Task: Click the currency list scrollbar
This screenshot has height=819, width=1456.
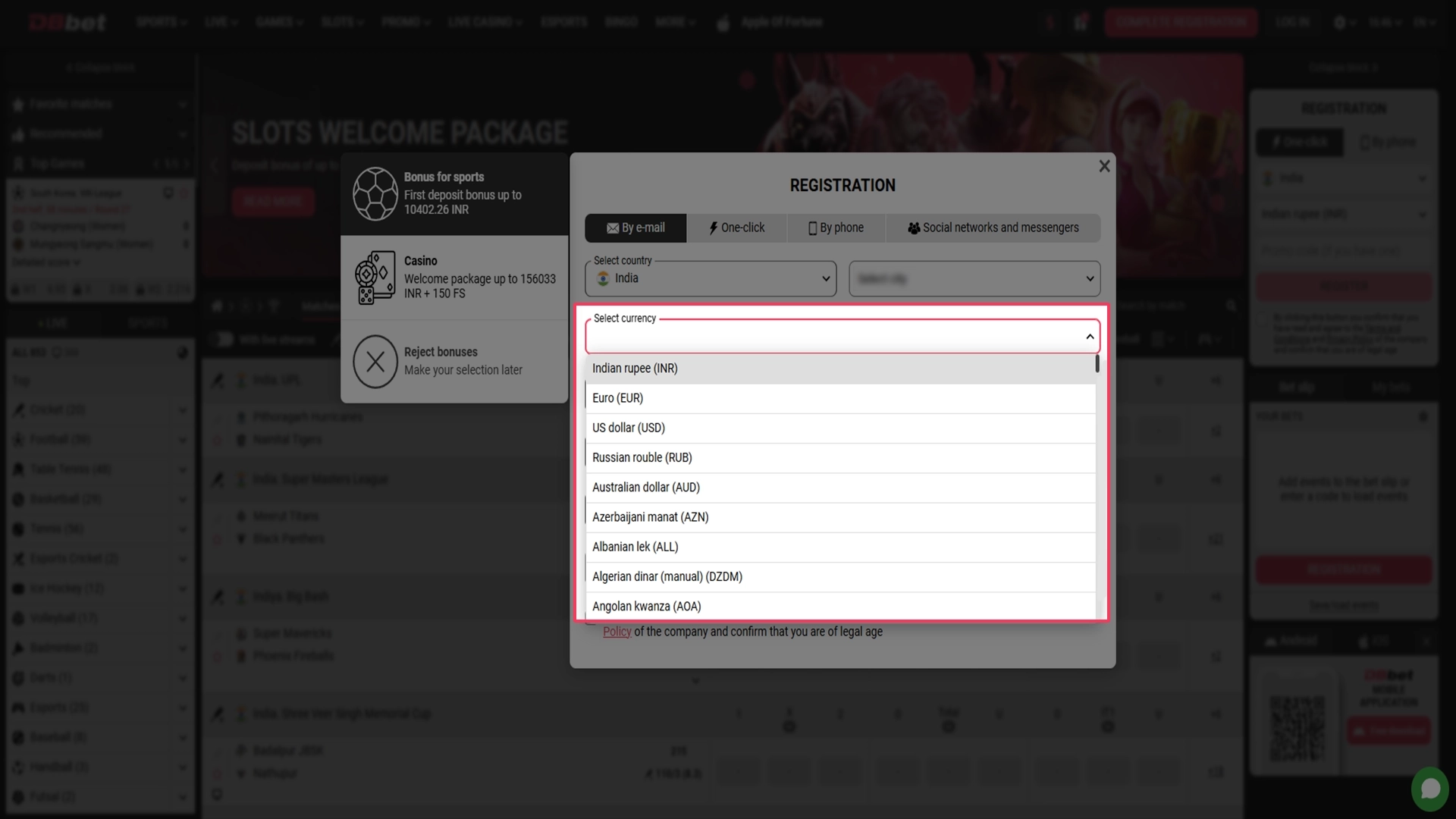Action: coord(1097,364)
